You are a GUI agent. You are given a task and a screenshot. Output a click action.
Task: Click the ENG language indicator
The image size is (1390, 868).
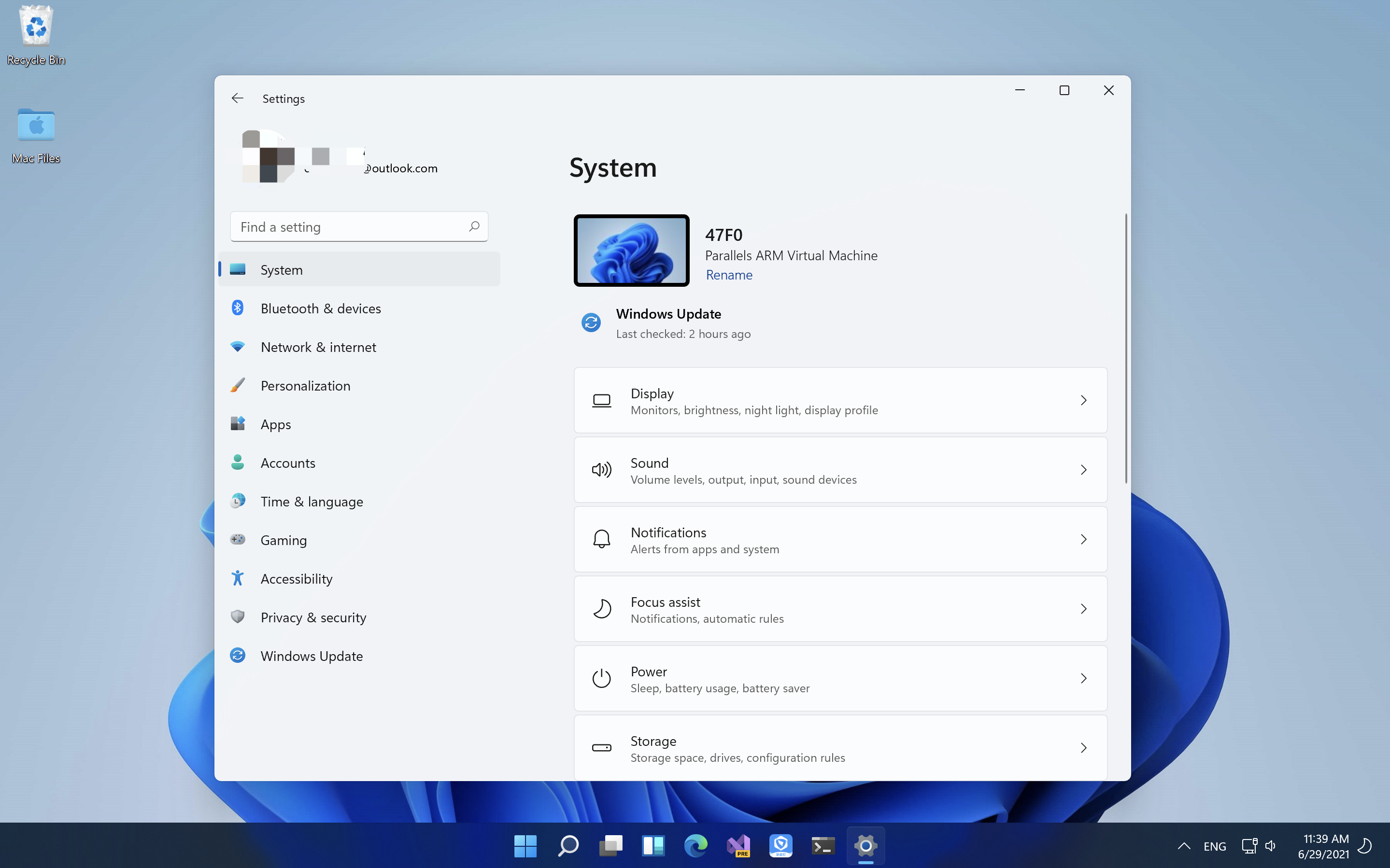(x=1214, y=846)
